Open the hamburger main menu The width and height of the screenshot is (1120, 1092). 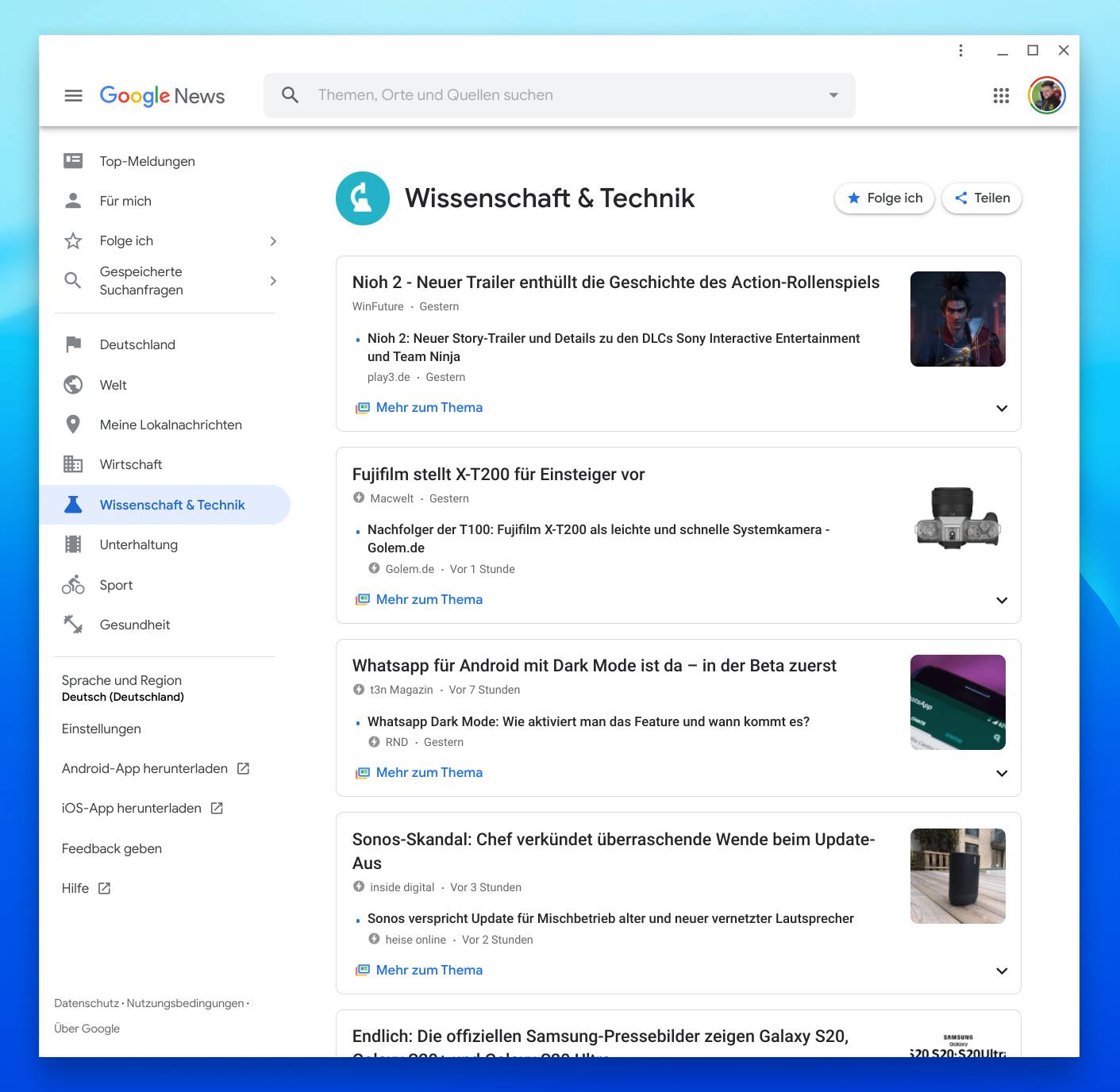[x=73, y=96]
